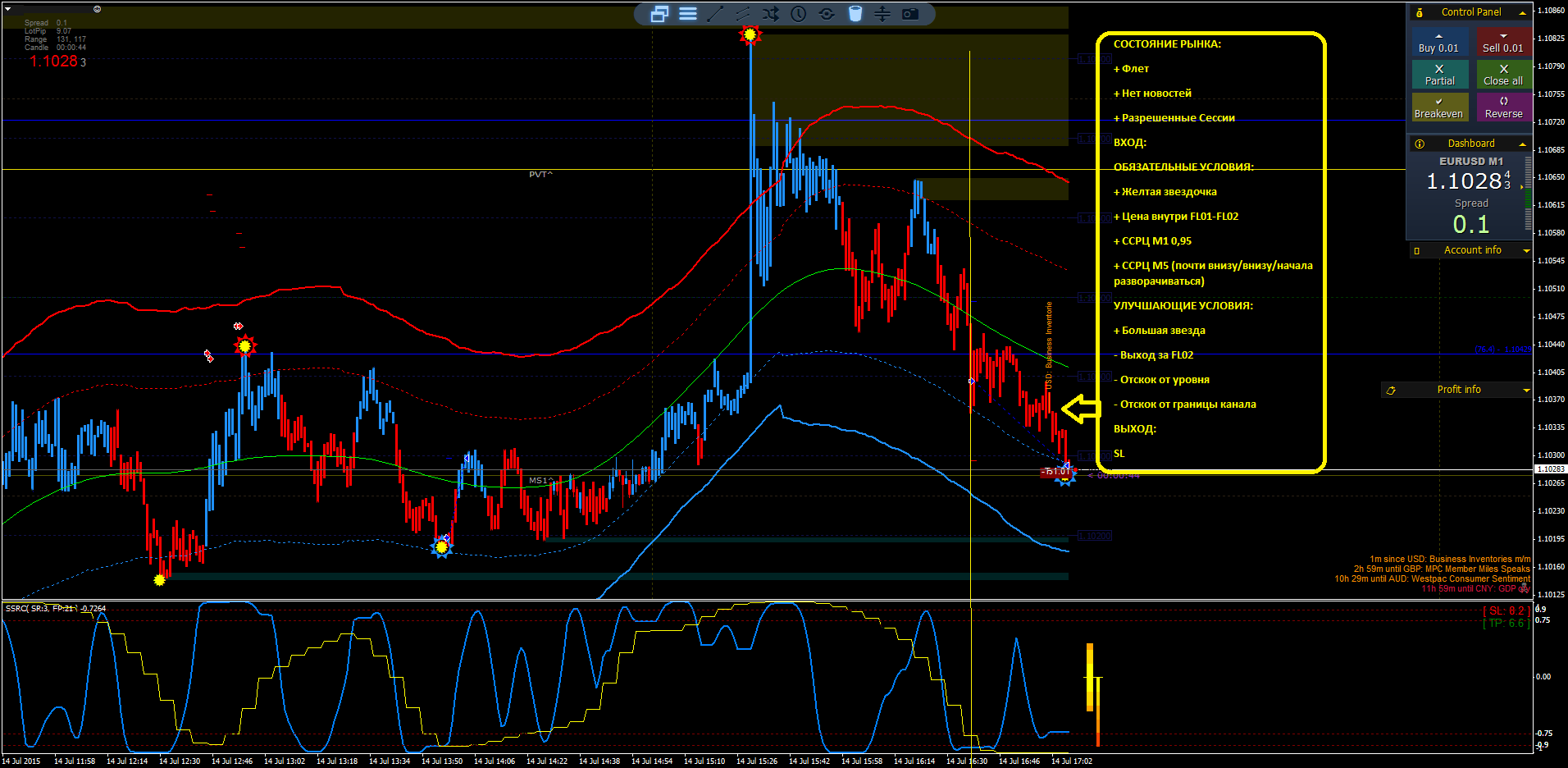Viewport: 1568px width, 768px height.
Task: Take a chart screenshot with the camera icon
Action: coord(910,14)
